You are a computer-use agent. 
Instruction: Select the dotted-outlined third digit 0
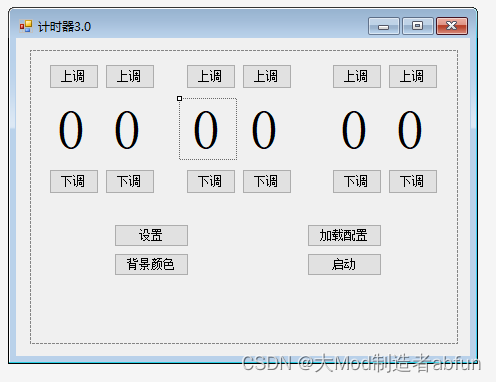click(208, 129)
